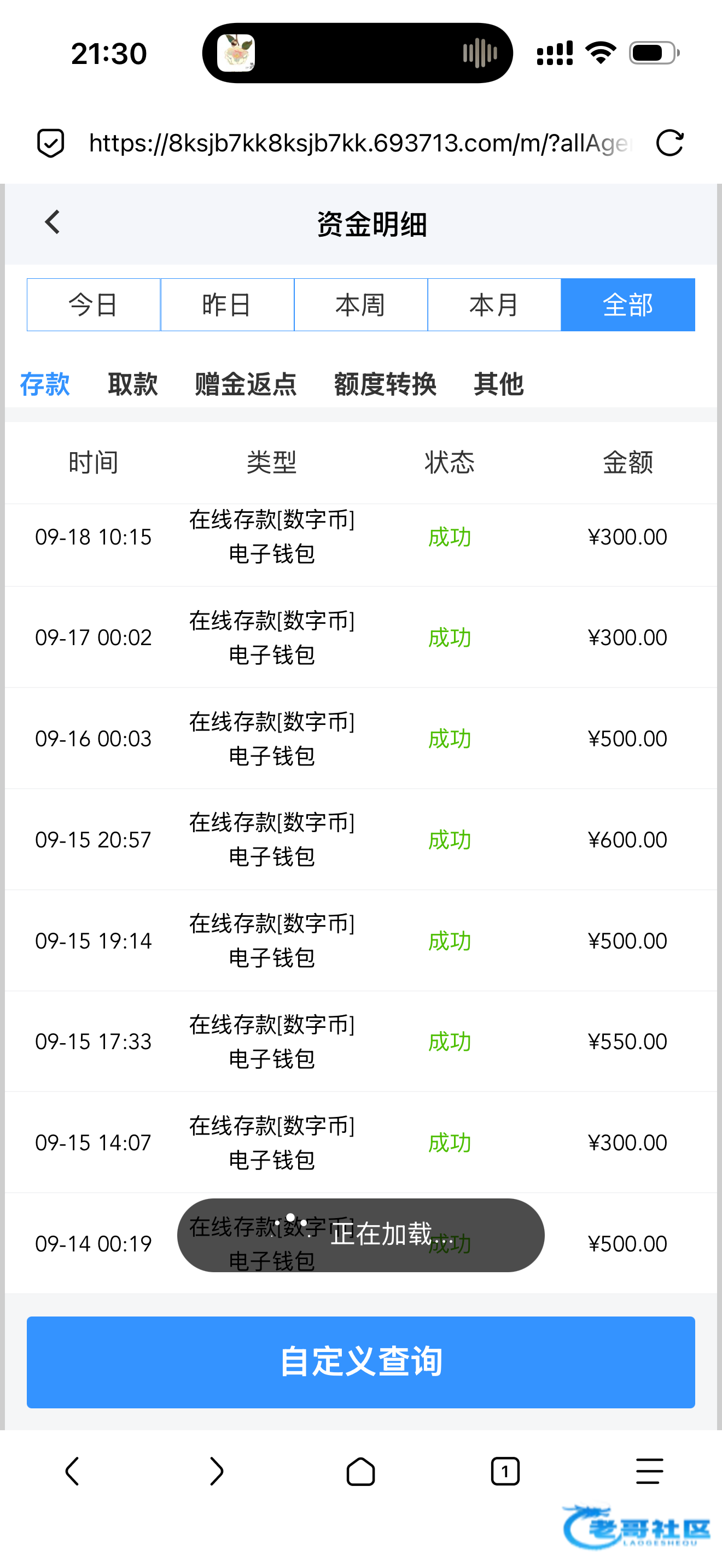The width and height of the screenshot is (722, 1568).
Task: Tap the security shield icon in address bar
Action: pyautogui.click(x=50, y=143)
